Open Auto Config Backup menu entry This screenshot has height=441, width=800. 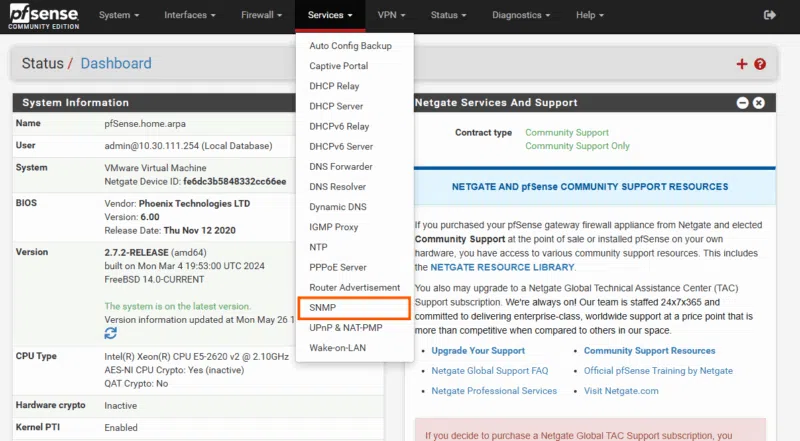350,46
